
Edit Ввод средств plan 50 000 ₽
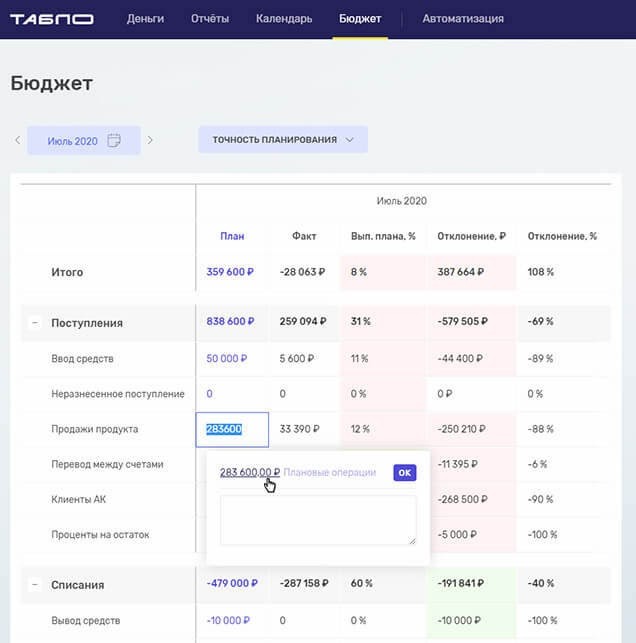click(226, 358)
